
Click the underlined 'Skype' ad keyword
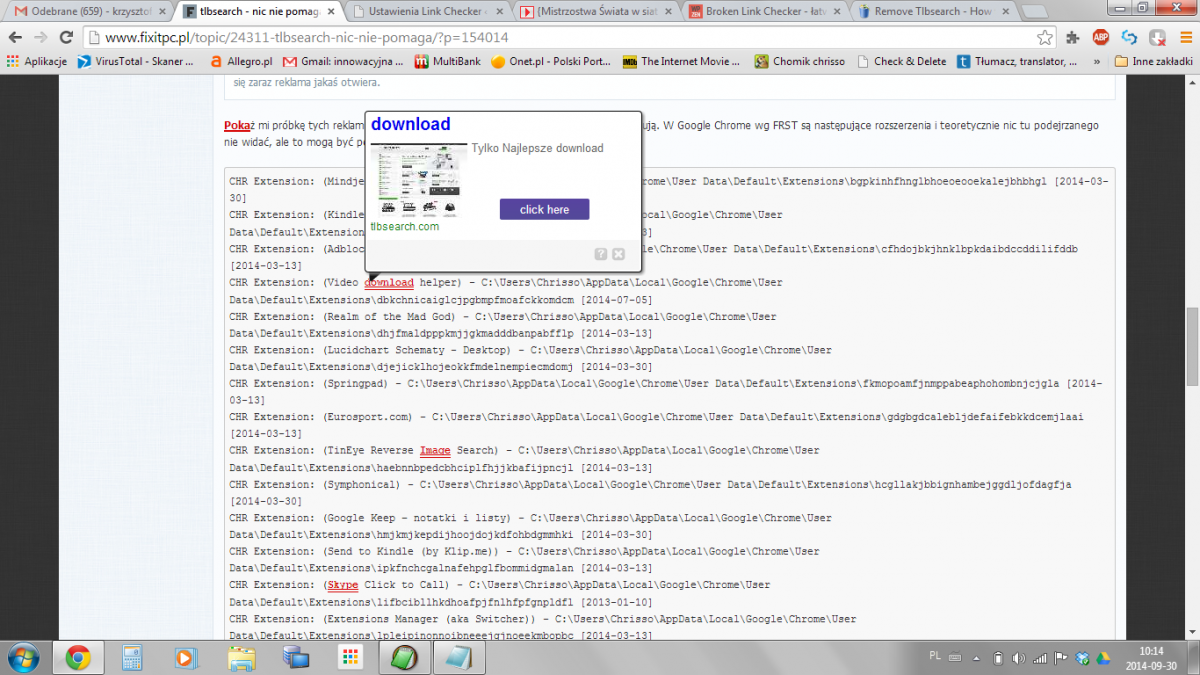pos(342,585)
